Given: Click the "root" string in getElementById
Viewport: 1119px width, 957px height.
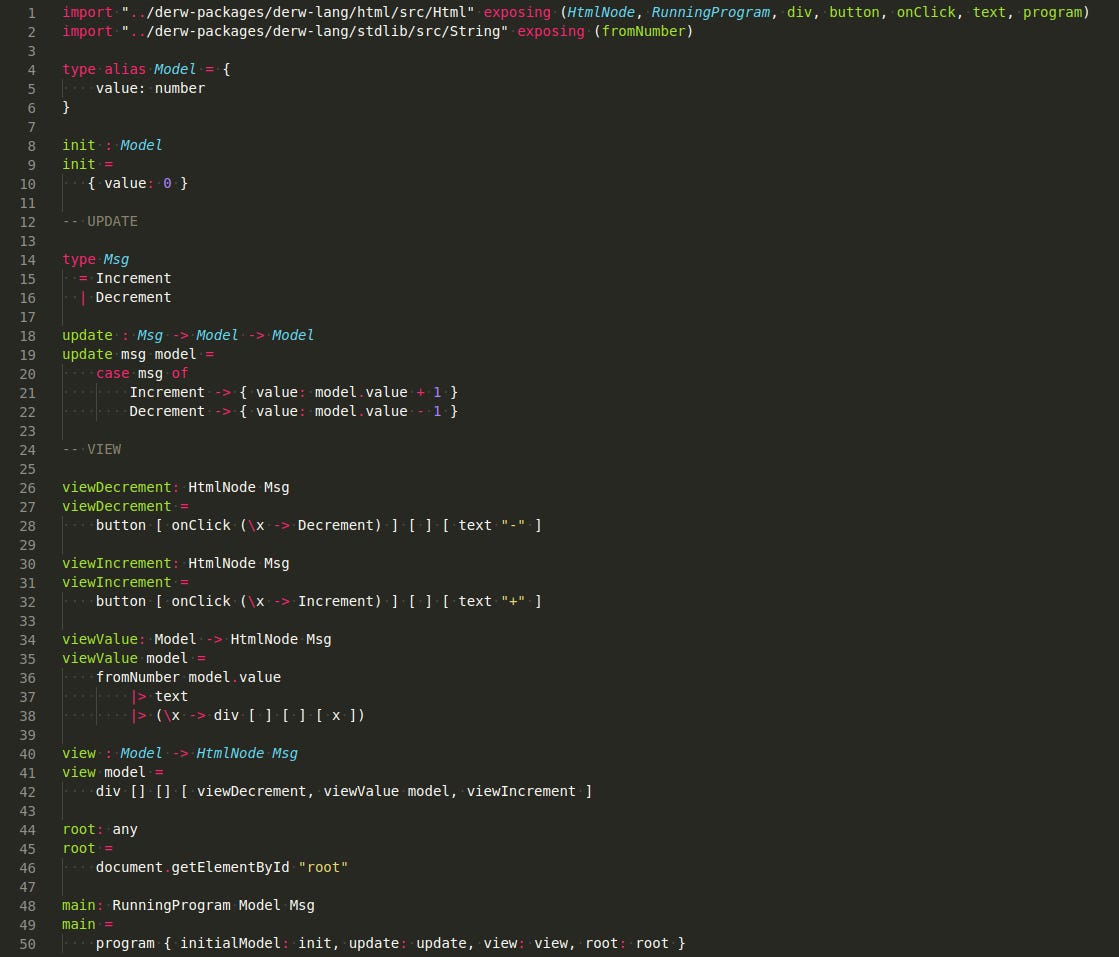Looking at the screenshot, I should (322, 867).
